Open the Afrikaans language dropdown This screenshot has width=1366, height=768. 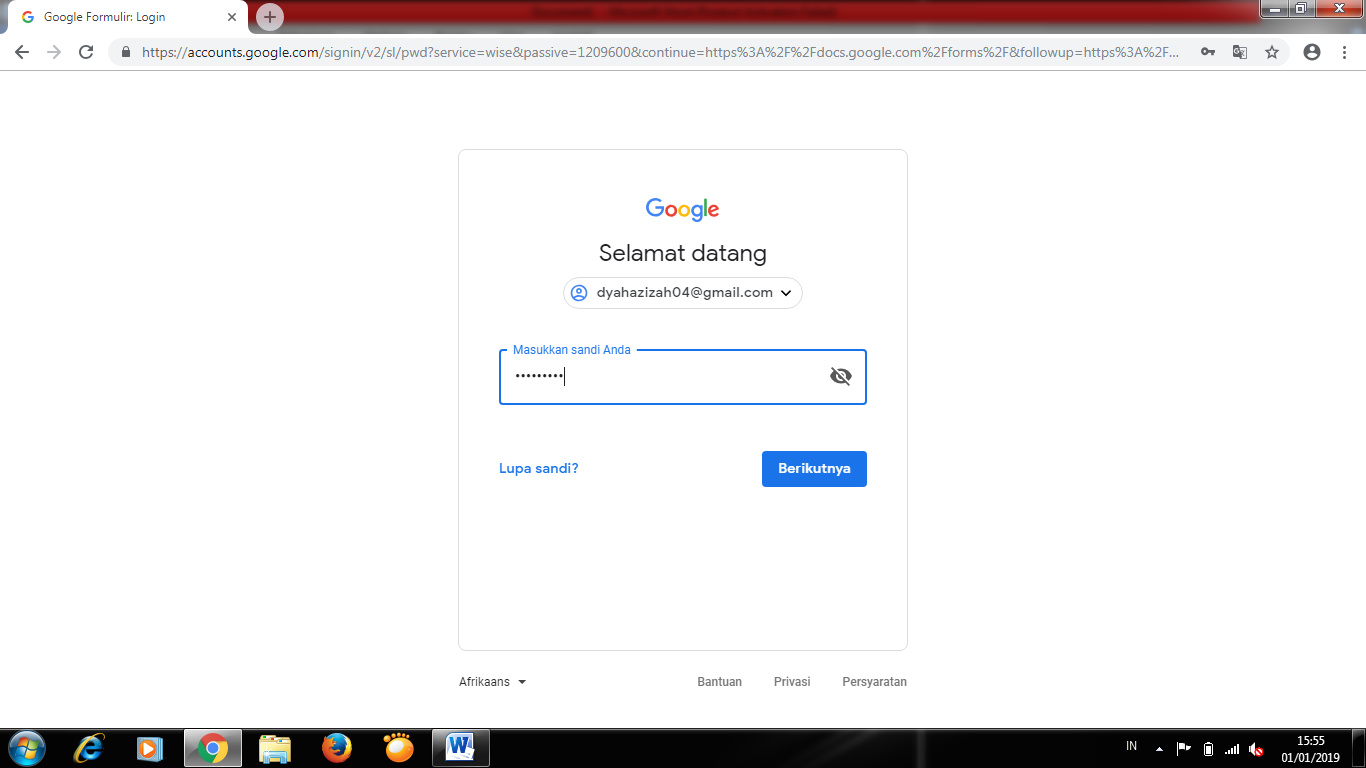pos(493,682)
